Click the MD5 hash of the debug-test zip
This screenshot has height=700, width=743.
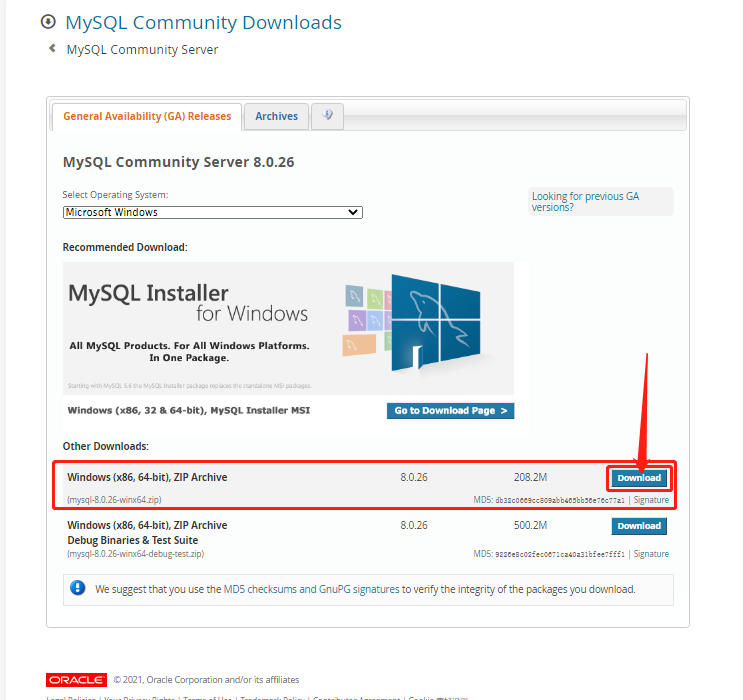(x=560, y=555)
